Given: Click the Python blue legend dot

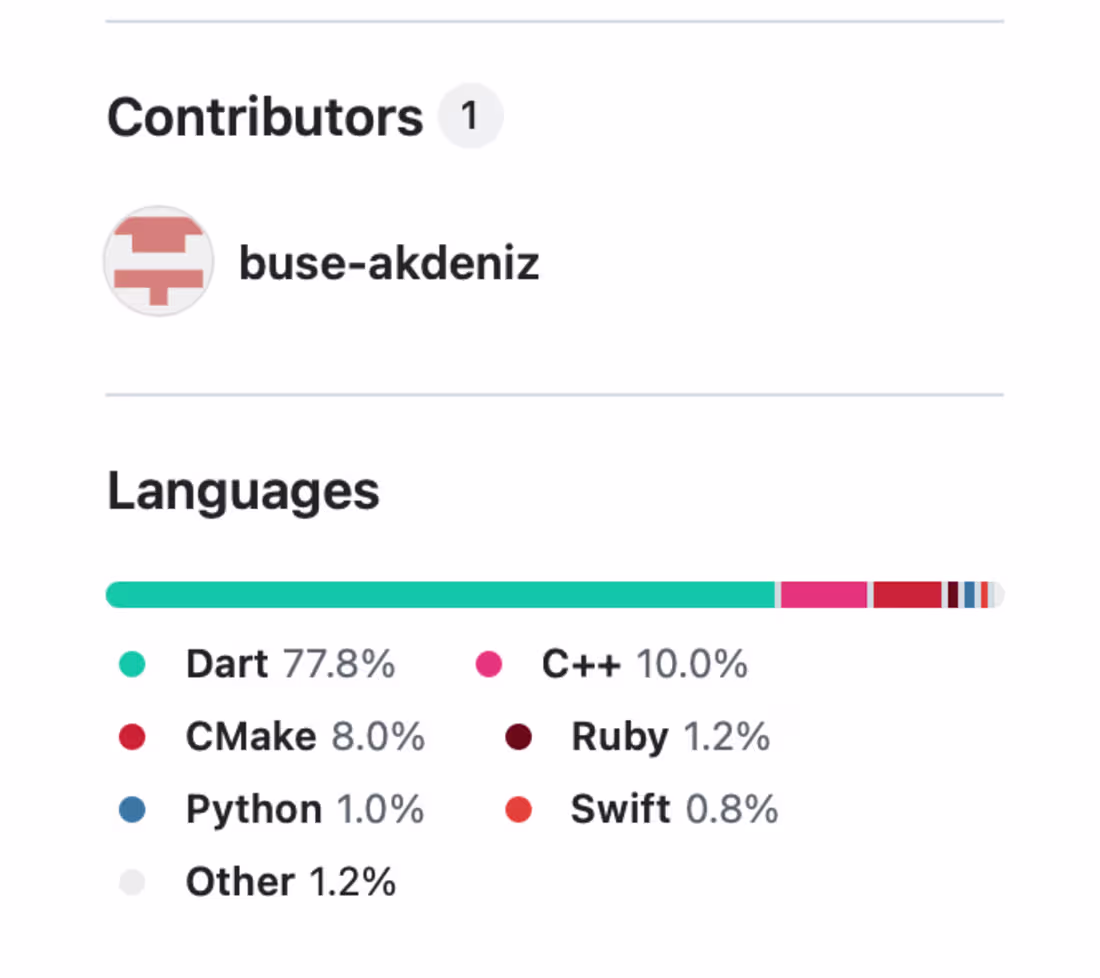Looking at the screenshot, I should point(132,809).
